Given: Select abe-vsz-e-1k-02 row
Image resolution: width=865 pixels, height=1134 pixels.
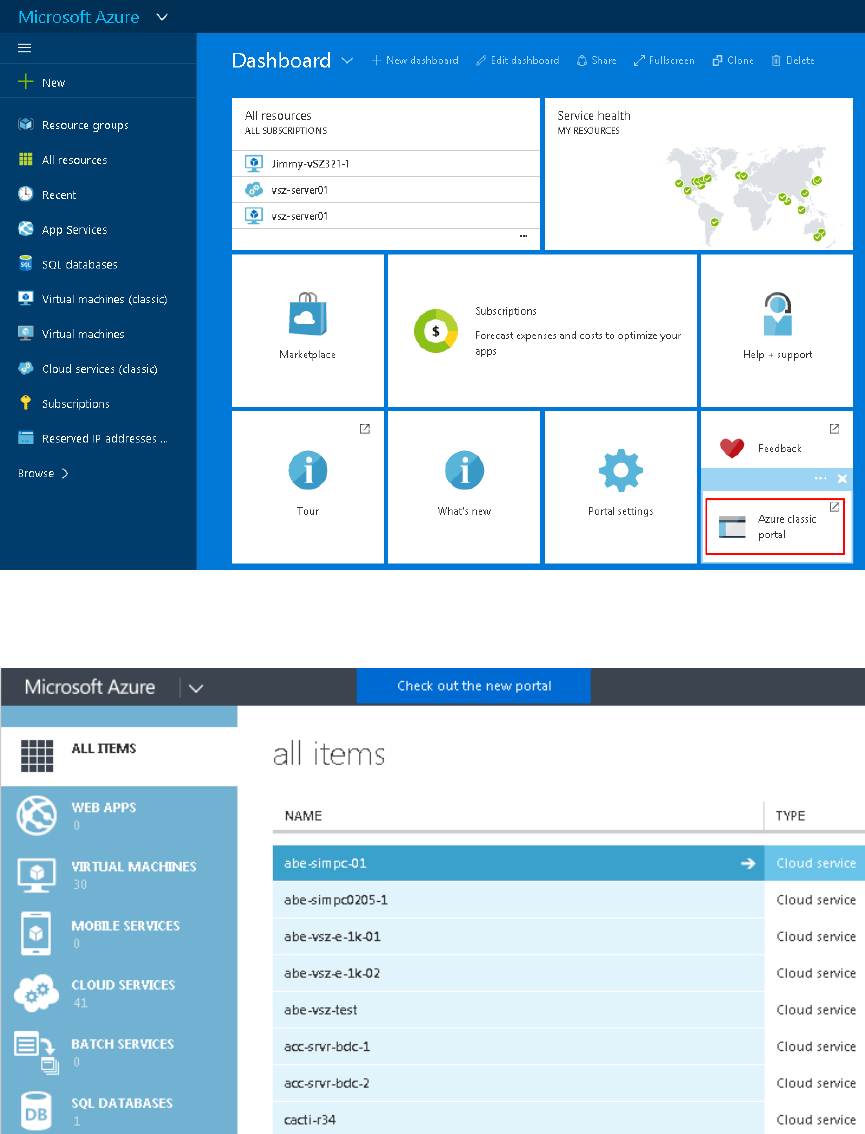Looking at the screenshot, I should pyautogui.click(x=568, y=973).
